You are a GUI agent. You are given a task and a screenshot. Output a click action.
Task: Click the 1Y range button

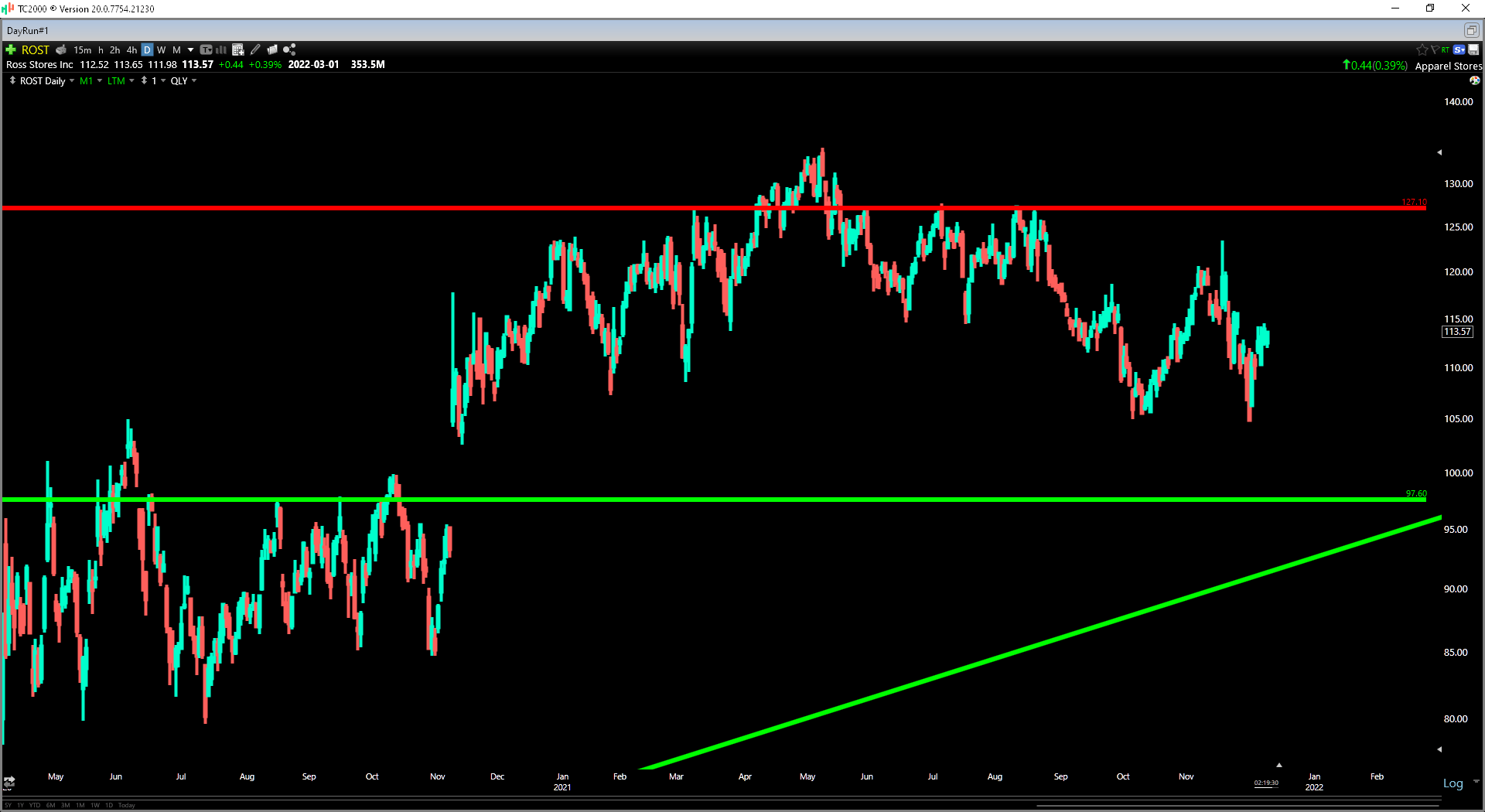(x=20, y=805)
